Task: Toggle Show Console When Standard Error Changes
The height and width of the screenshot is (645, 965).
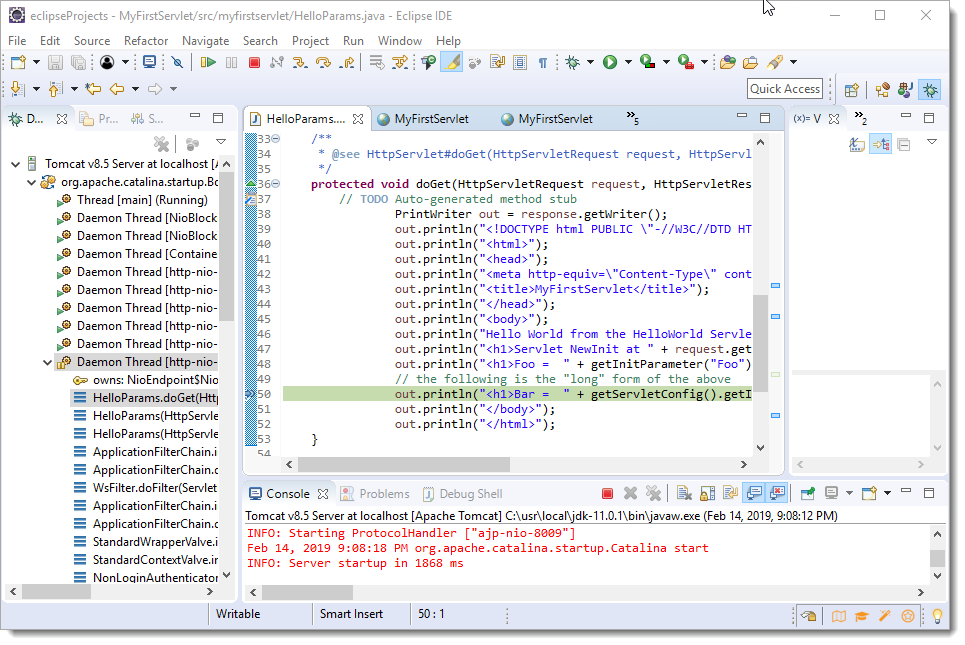Action: (x=777, y=494)
